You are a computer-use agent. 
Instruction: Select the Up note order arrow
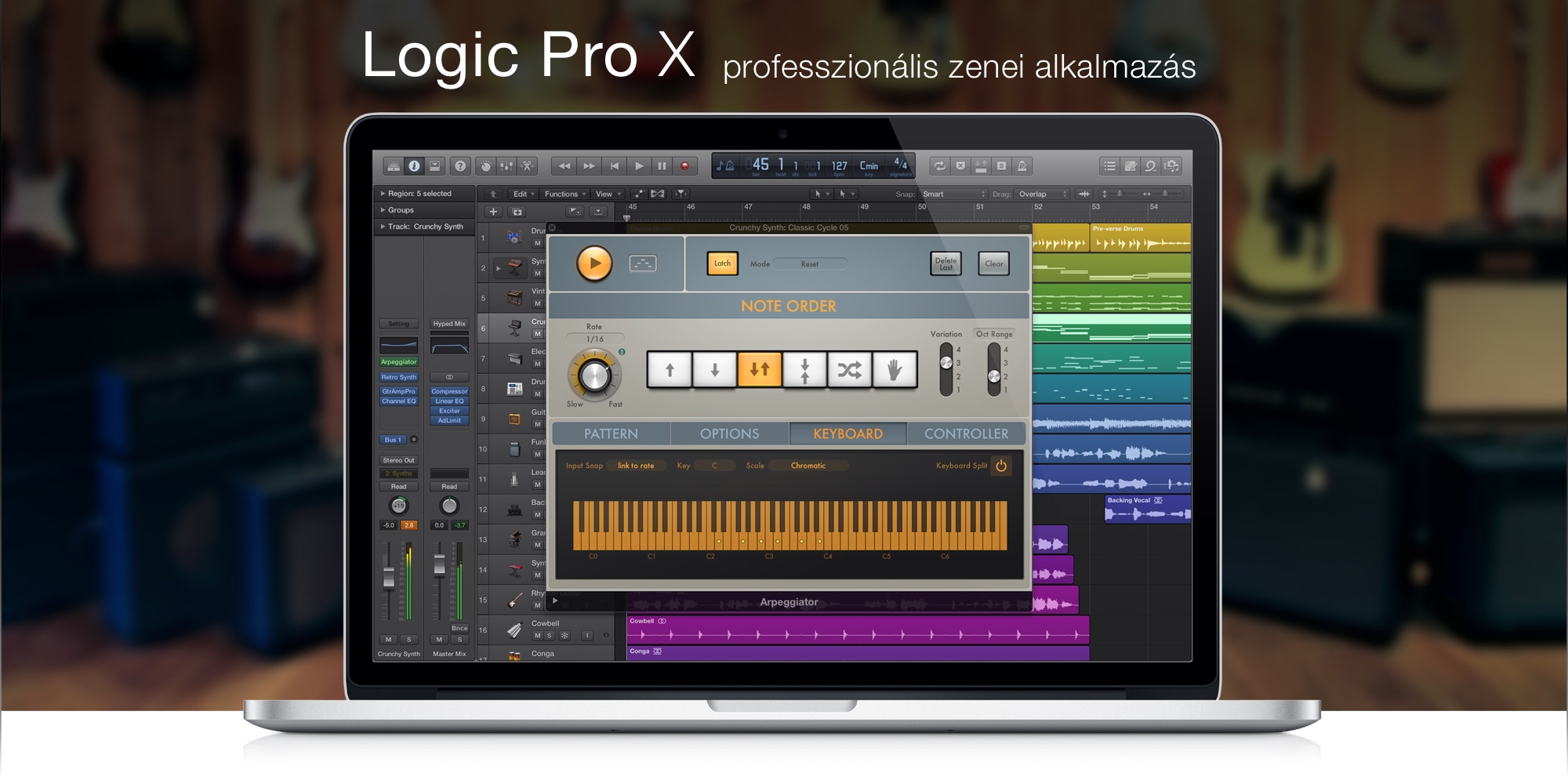click(x=670, y=370)
